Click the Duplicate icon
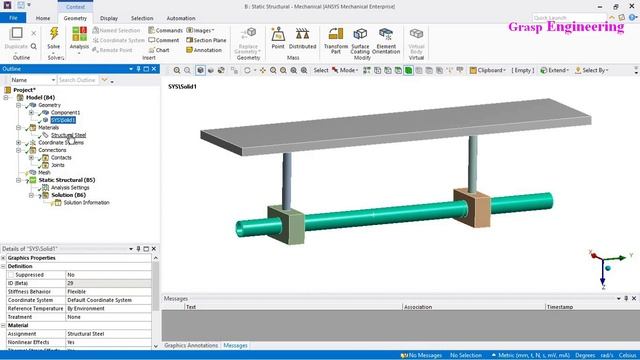Image resolution: width=640 pixels, height=360 pixels. [16, 33]
